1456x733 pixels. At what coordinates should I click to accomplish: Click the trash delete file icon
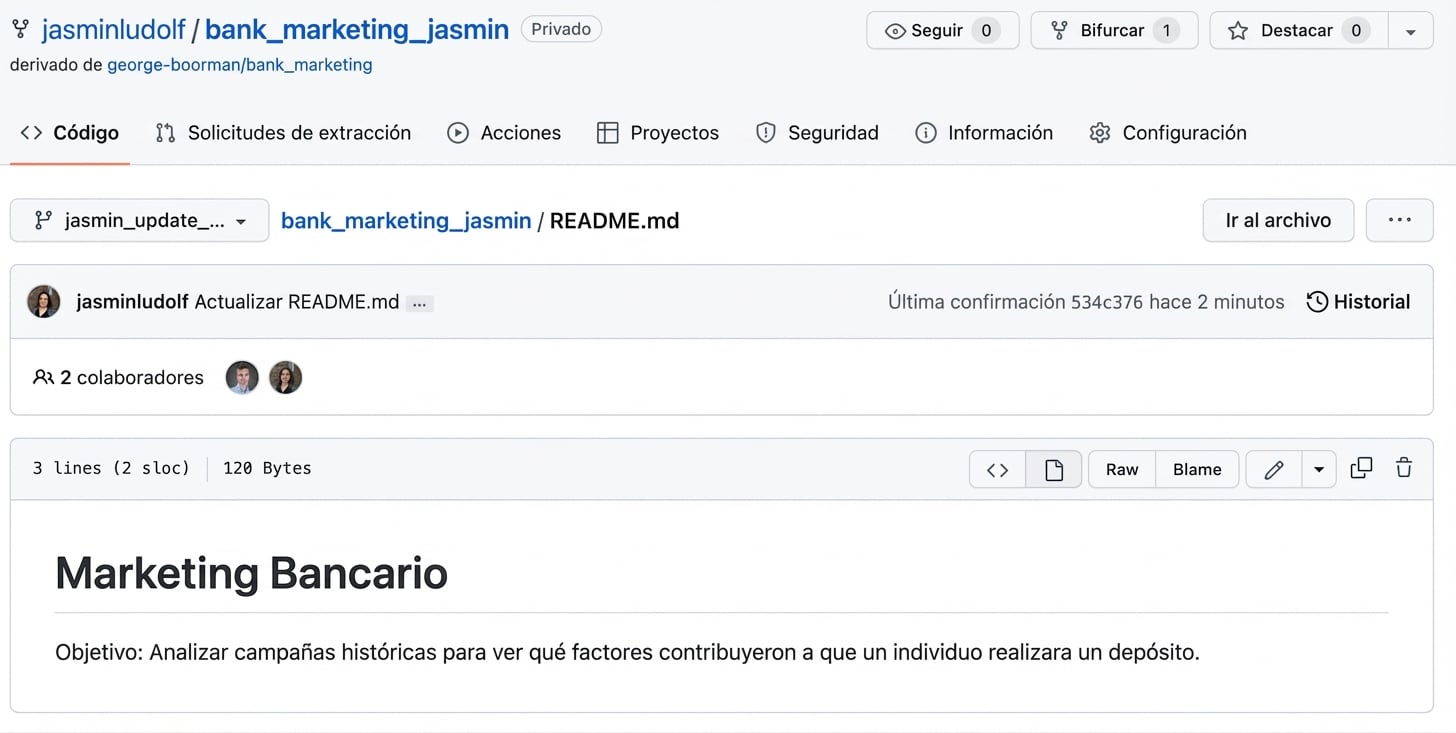tap(1404, 468)
